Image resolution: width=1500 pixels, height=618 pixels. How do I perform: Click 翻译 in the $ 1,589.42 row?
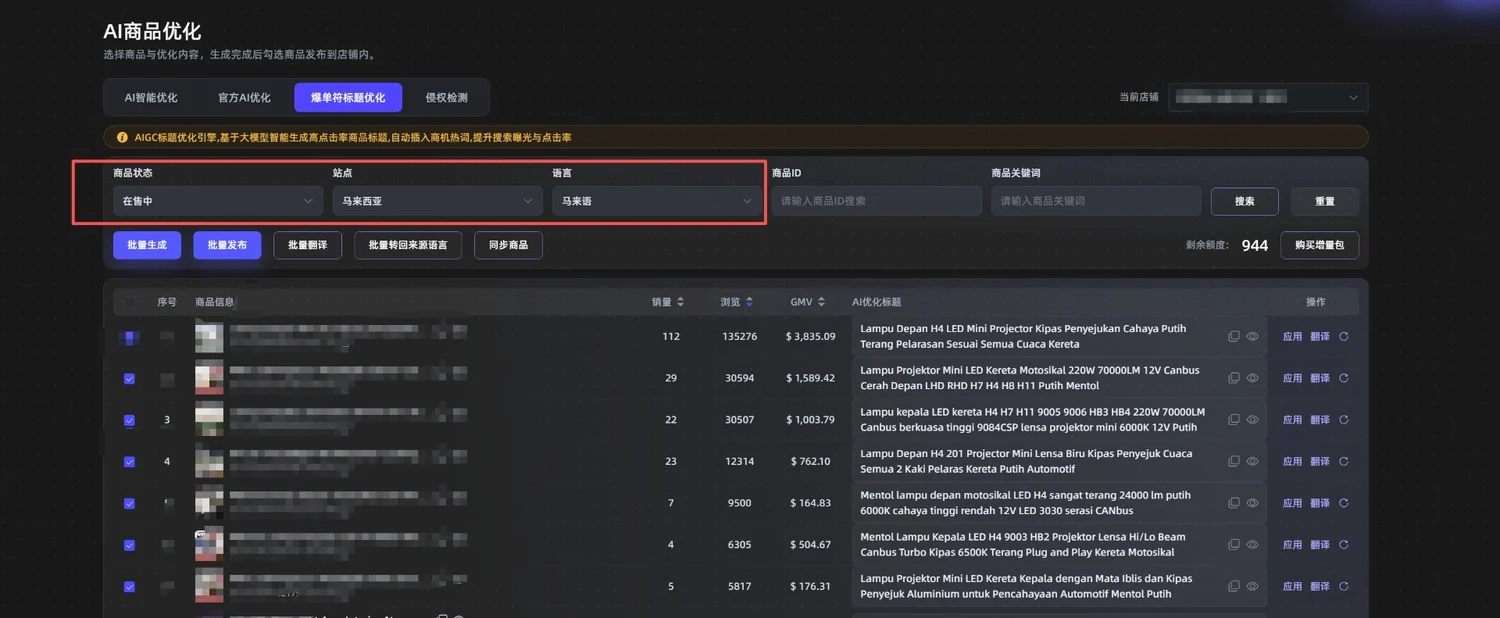click(x=1320, y=378)
